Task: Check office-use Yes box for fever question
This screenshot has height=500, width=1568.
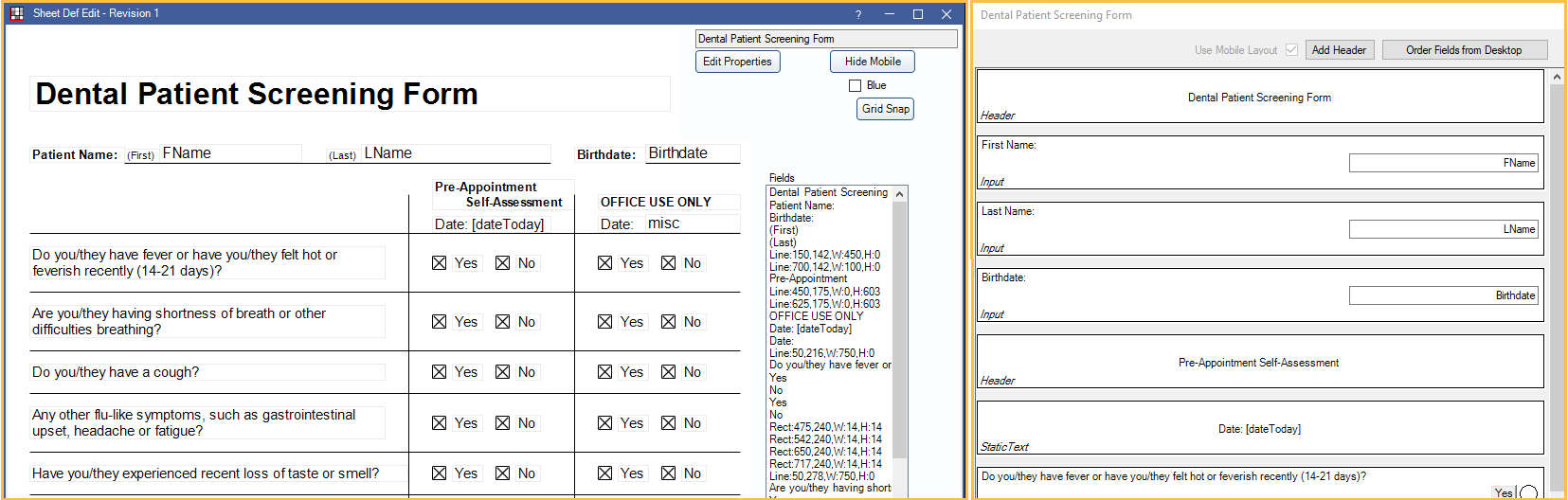Action: coord(604,263)
